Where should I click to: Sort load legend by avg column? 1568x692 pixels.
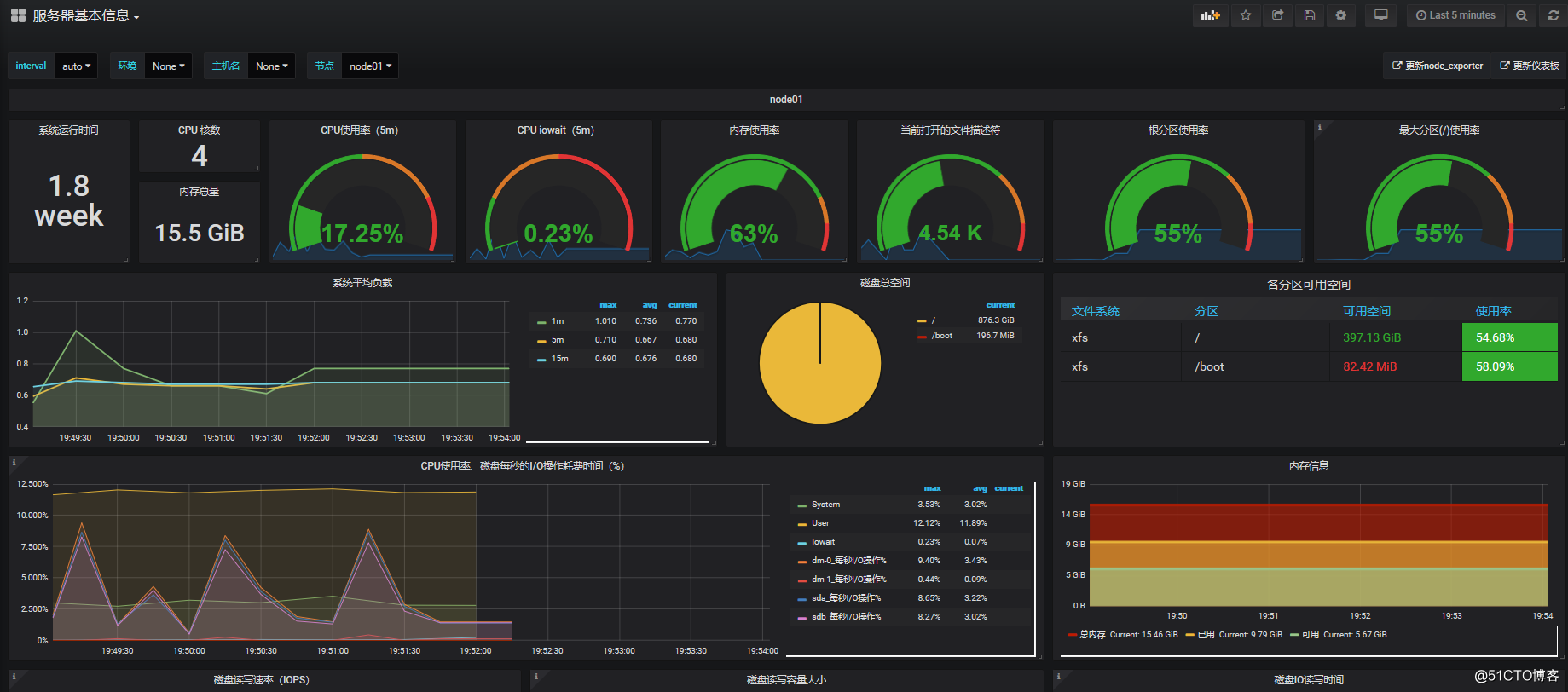point(650,305)
